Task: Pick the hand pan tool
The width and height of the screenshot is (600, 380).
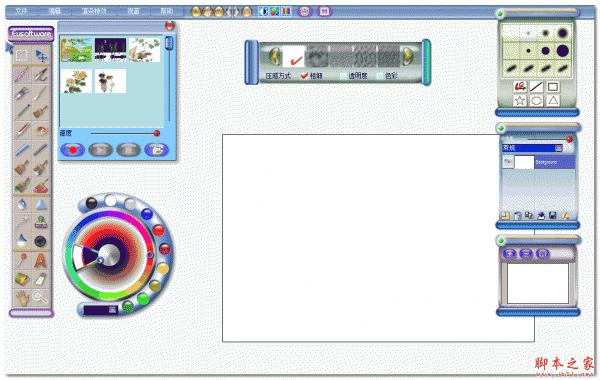Action: [x=22, y=297]
